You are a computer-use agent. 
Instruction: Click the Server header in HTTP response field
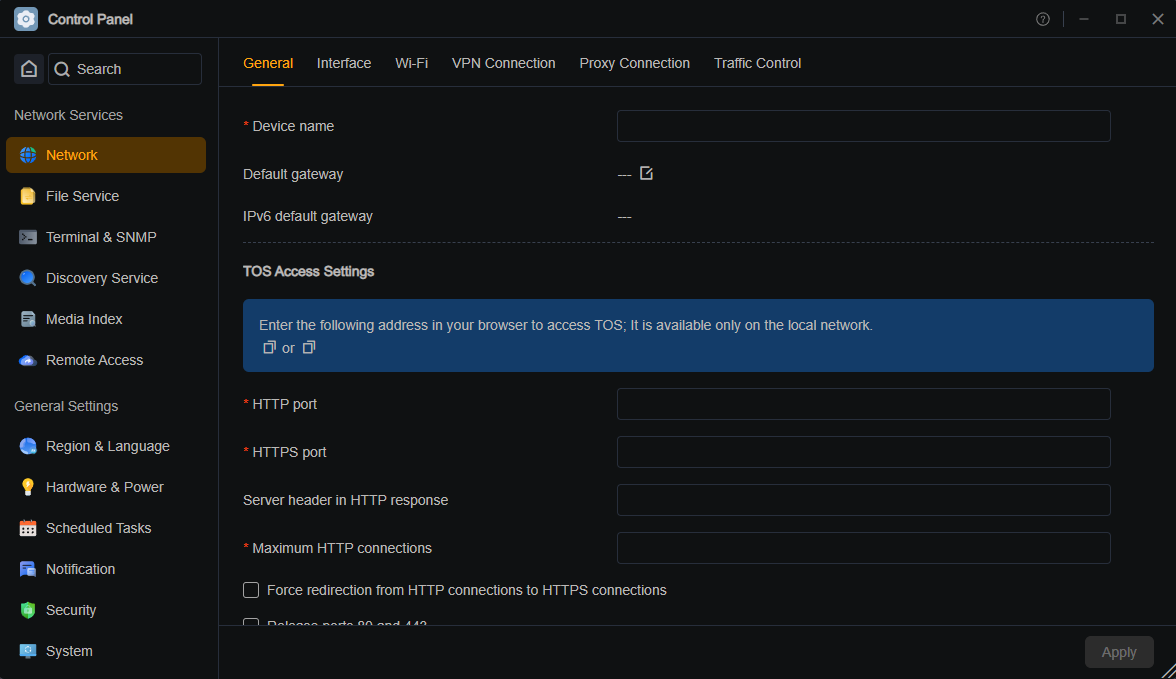(863, 500)
